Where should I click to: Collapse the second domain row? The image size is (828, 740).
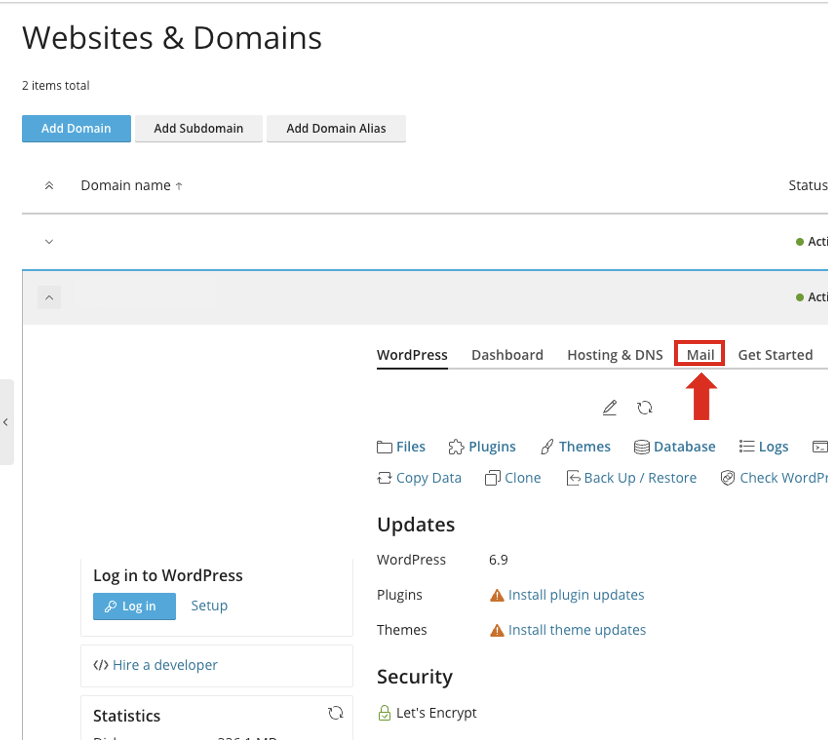point(49,297)
